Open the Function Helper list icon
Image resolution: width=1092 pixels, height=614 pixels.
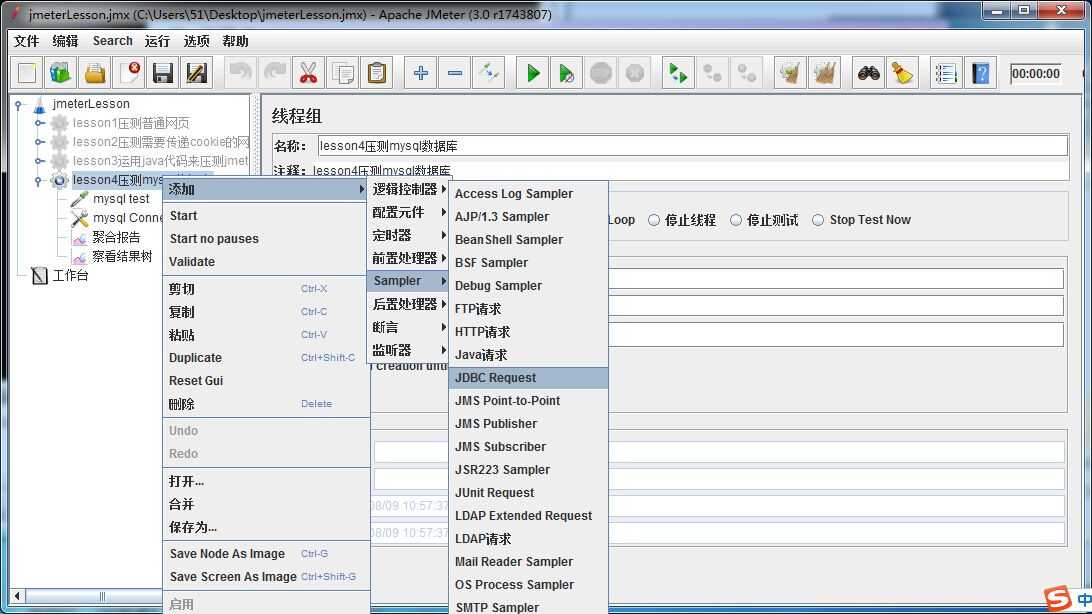click(x=946, y=73)
